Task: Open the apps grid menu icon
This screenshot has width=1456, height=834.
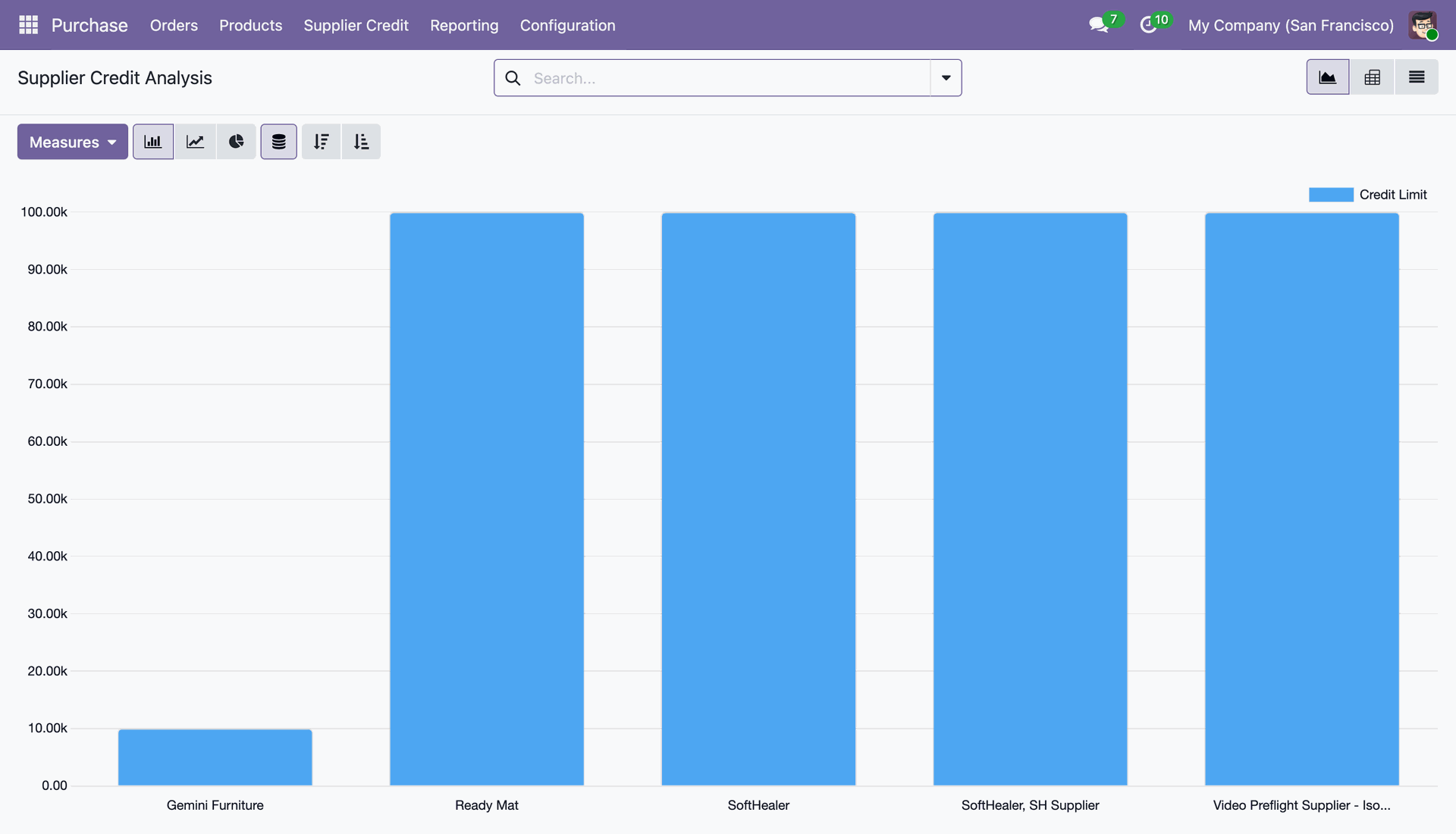Action: coord(28,25)
